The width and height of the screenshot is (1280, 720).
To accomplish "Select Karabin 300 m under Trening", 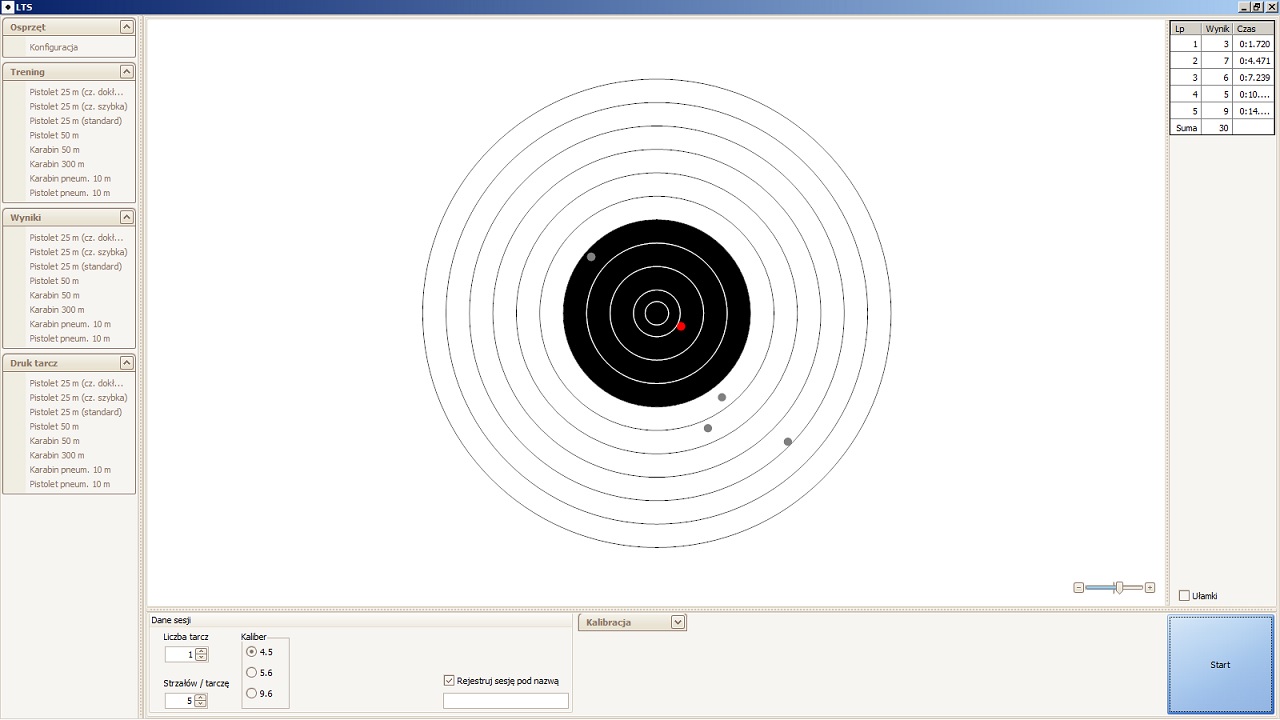I will click(x=57, y=164).
